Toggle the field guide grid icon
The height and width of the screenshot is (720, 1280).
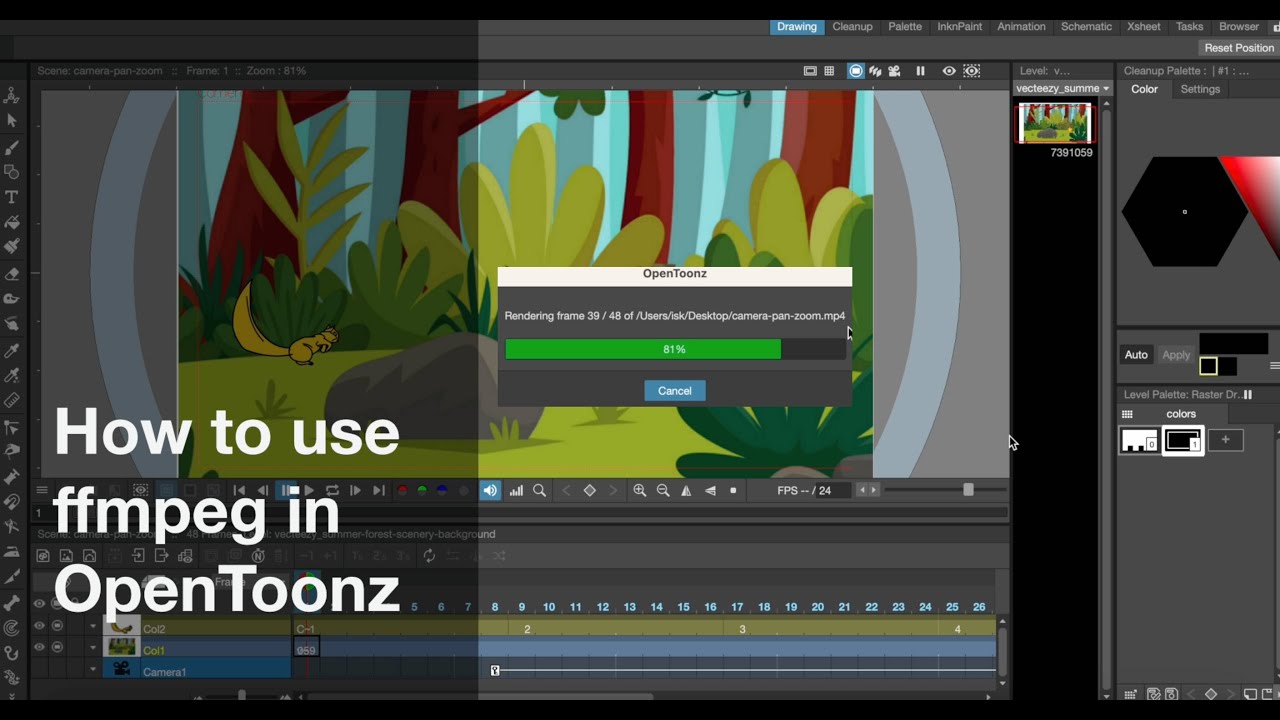(829, 71)
